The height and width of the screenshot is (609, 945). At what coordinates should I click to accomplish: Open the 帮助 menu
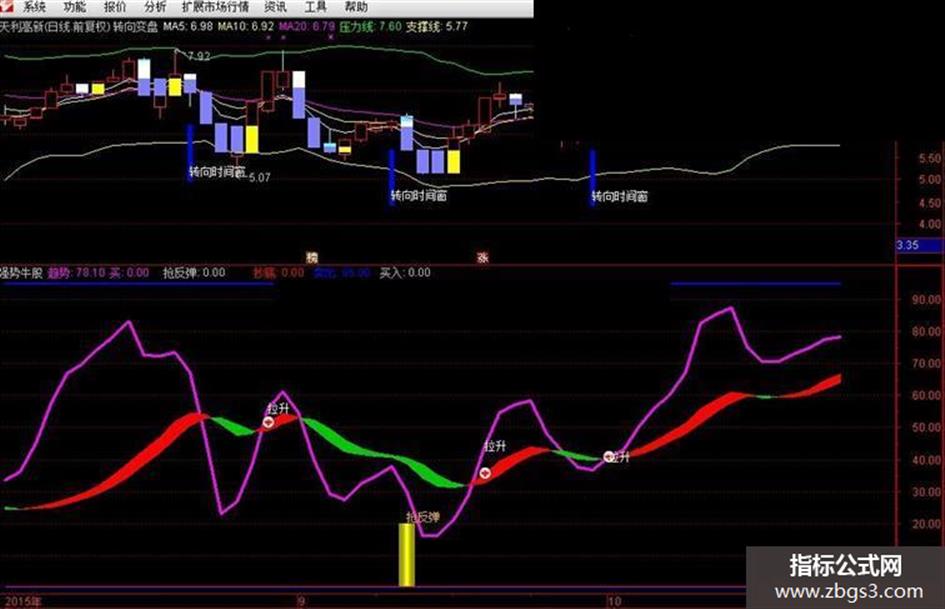click(x=356, y=7)
